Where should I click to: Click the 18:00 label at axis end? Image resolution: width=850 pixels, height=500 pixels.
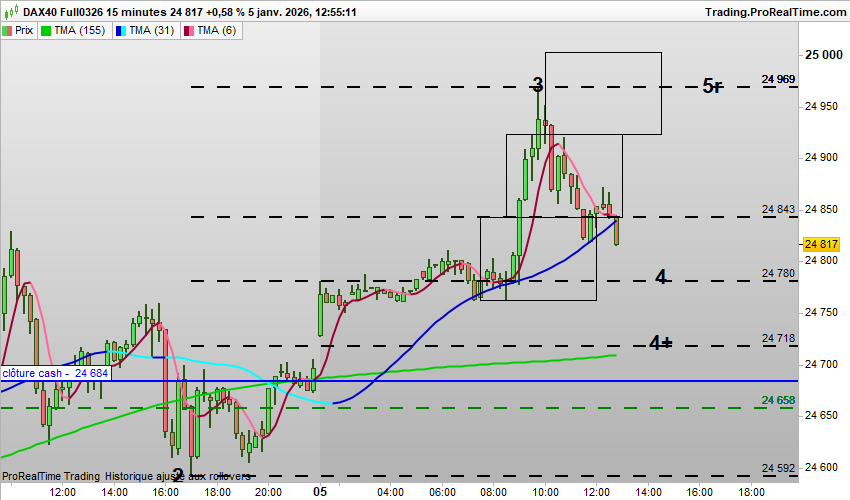click(x=751, y=492)
